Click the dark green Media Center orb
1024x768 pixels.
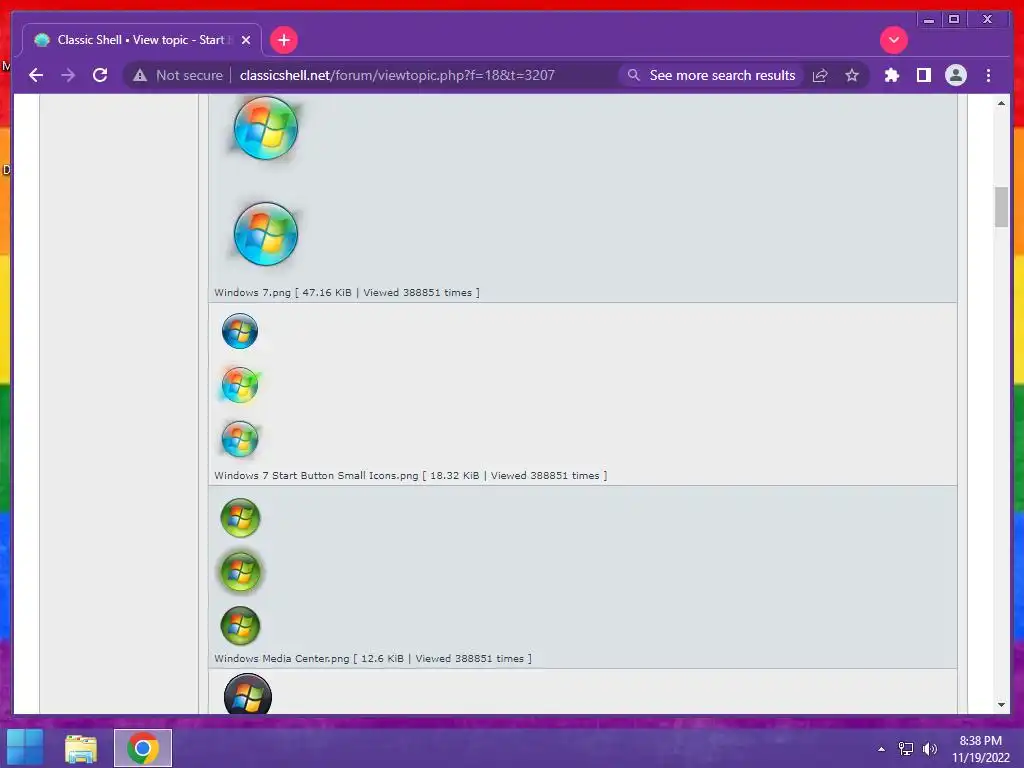tap(240, 626)
